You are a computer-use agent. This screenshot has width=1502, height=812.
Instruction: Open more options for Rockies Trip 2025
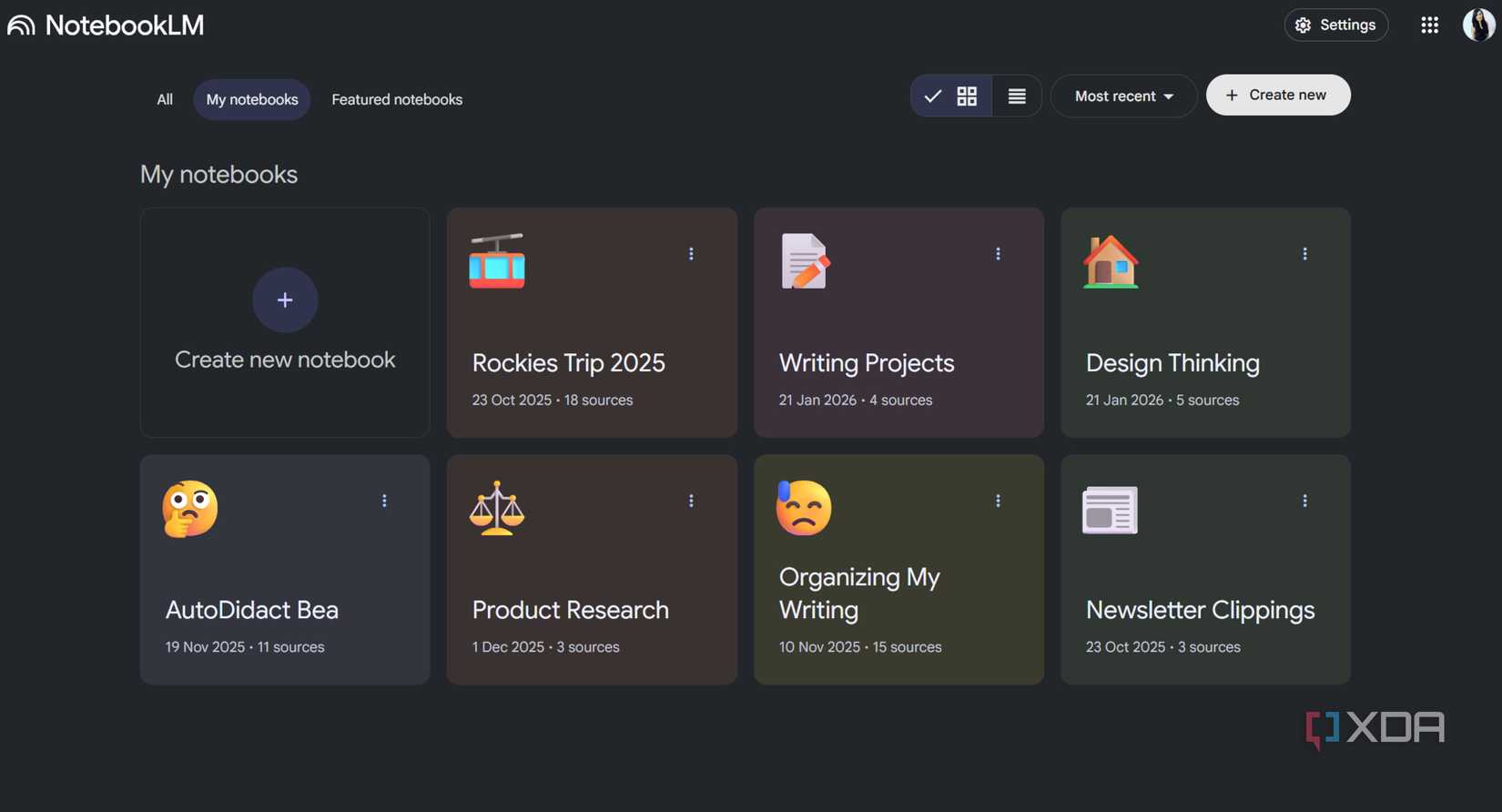point(691,254)
